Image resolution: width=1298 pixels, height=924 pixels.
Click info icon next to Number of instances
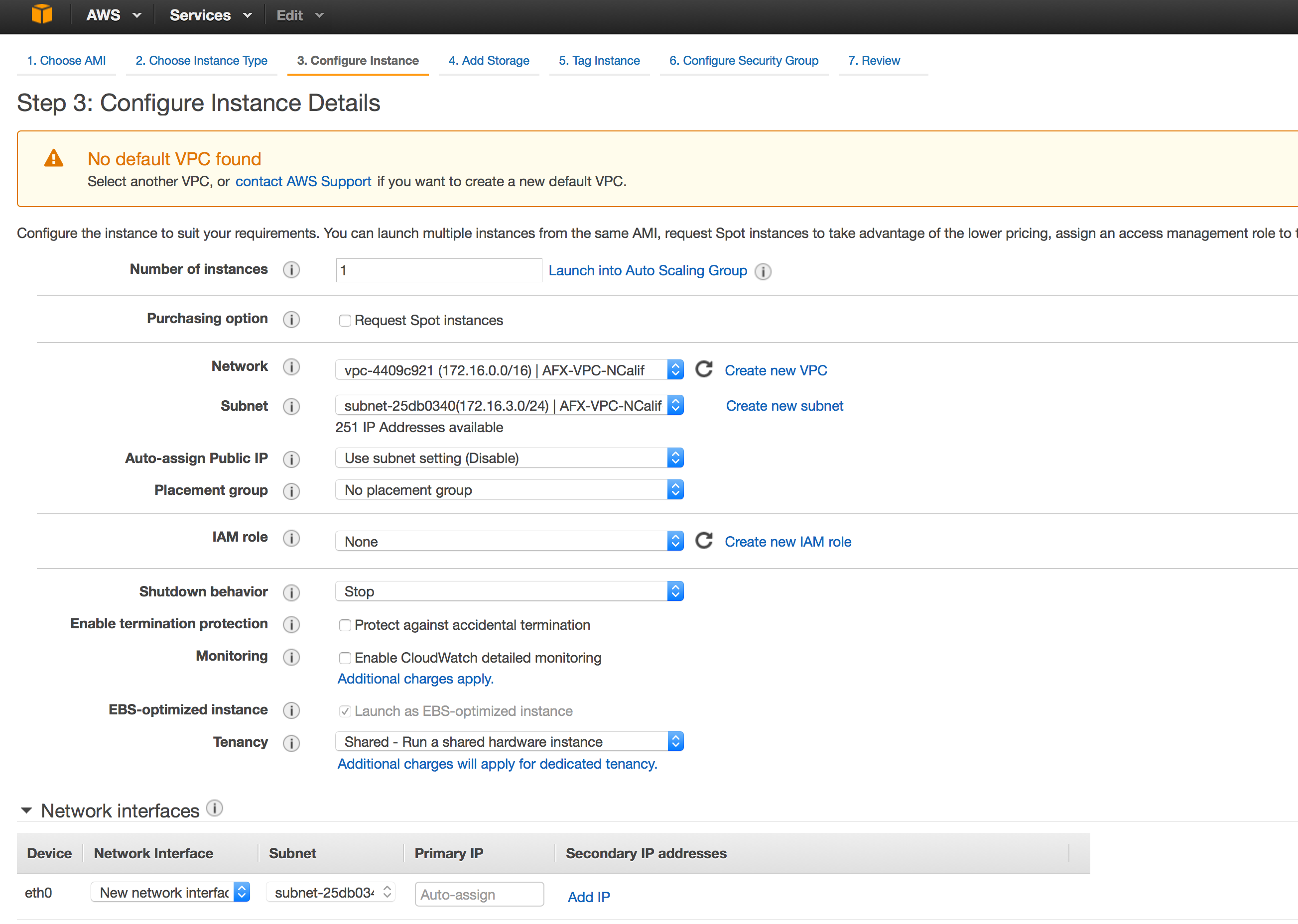click(291, 270)
